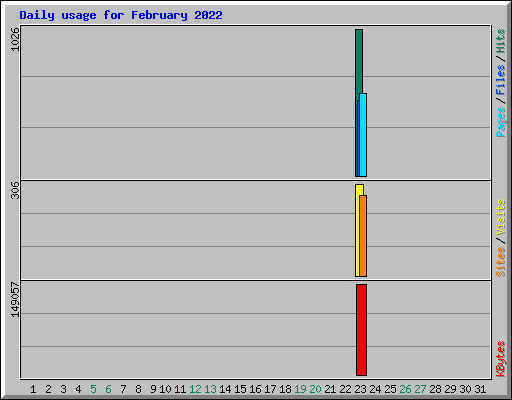The image size is (512, 400).
Task: Click green weekend day 5 label
Action: coord(93,389)
